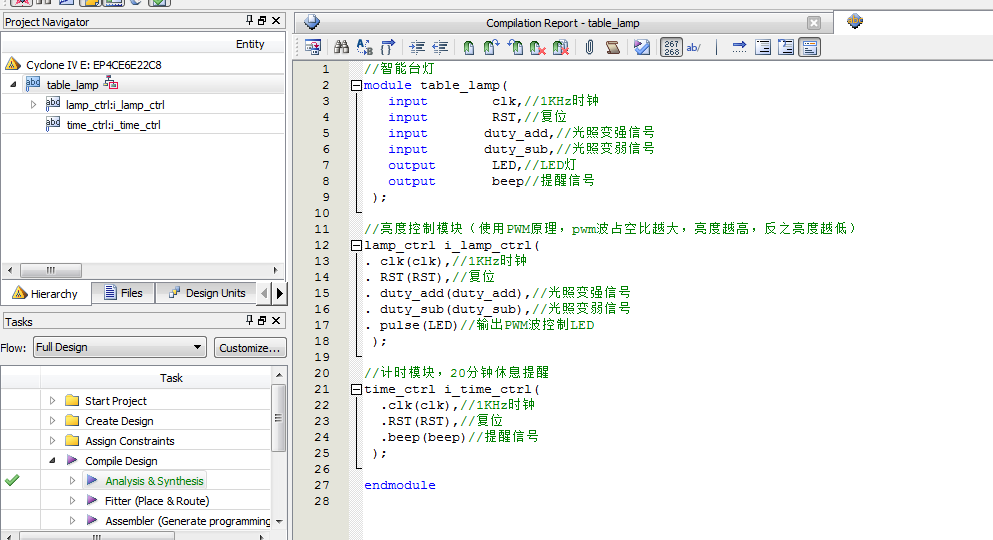Jump to previous bookmark
The image size is (993, 540).
point(515,47)
